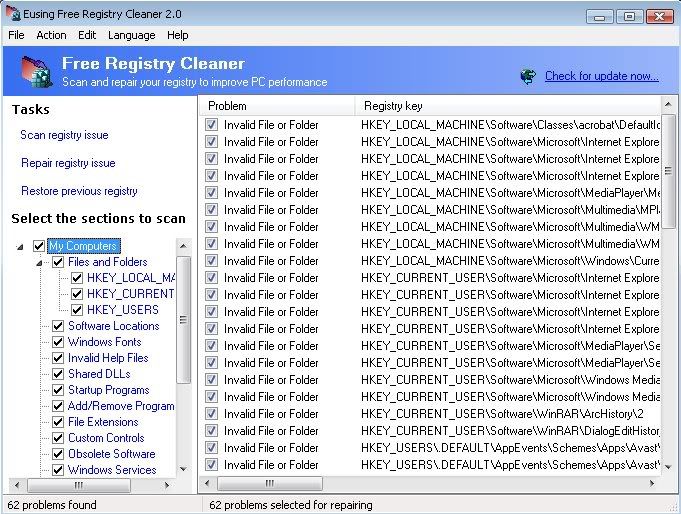Click Check for update now link
The width and height of the screenshot is (681, 514).
[x=602, y=76]
